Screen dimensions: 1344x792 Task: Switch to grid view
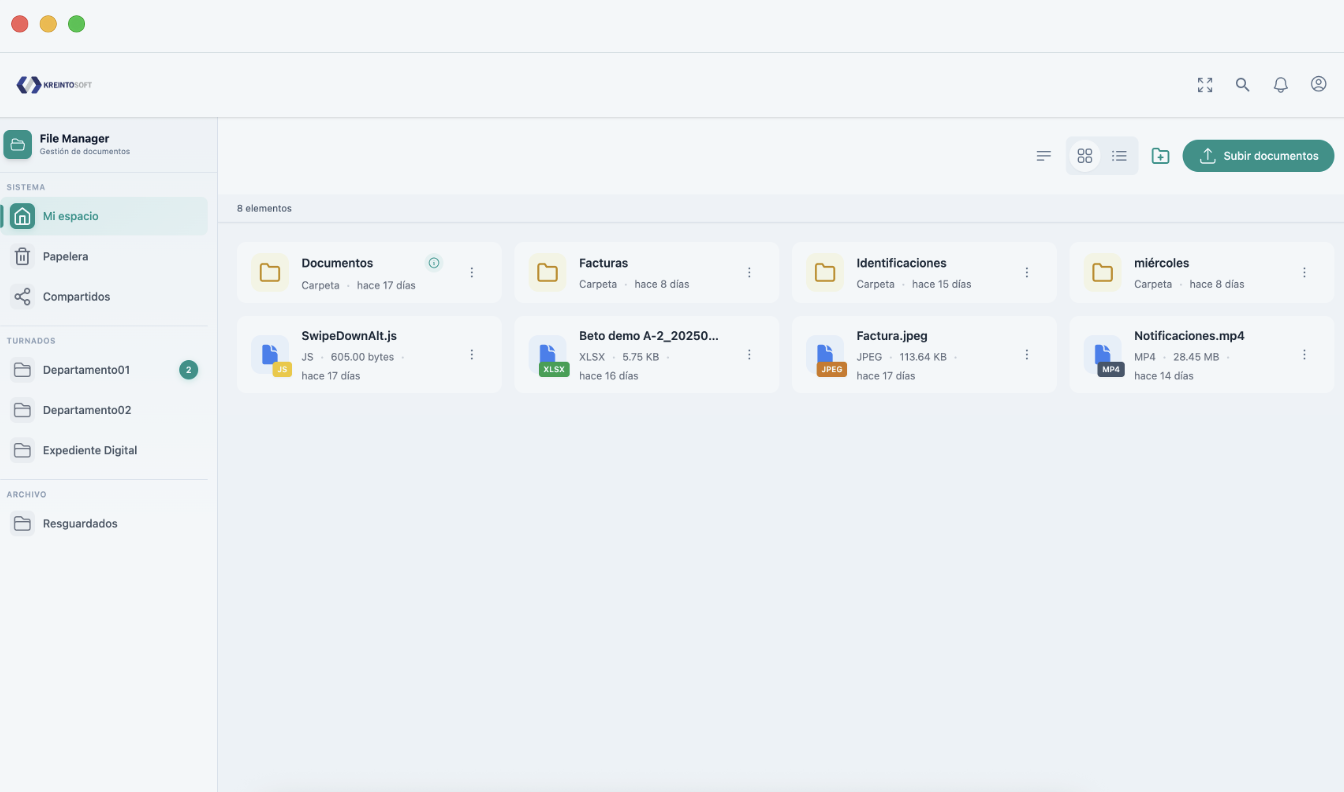click(x=1084, y=156)
